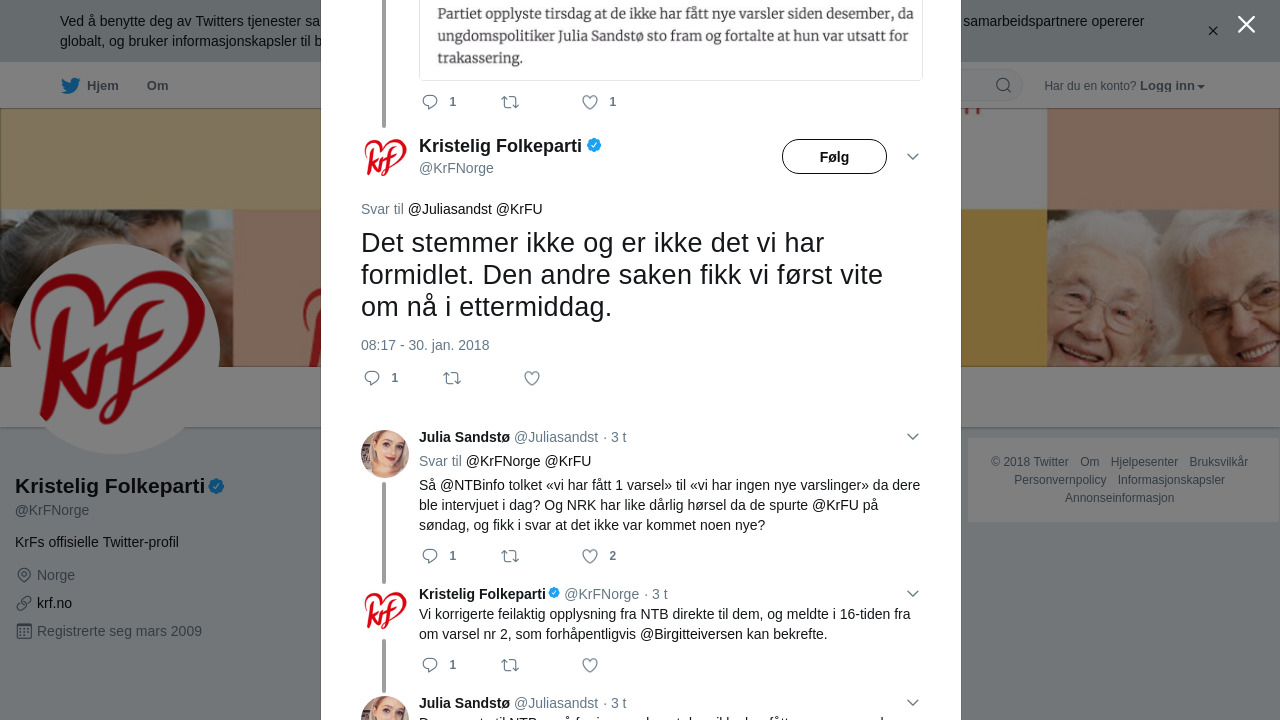This screenshot has width=1280, height=720.
Task: Retweet the main Kristelig Folkeparti tweet
Action: [x=452, y=378]
